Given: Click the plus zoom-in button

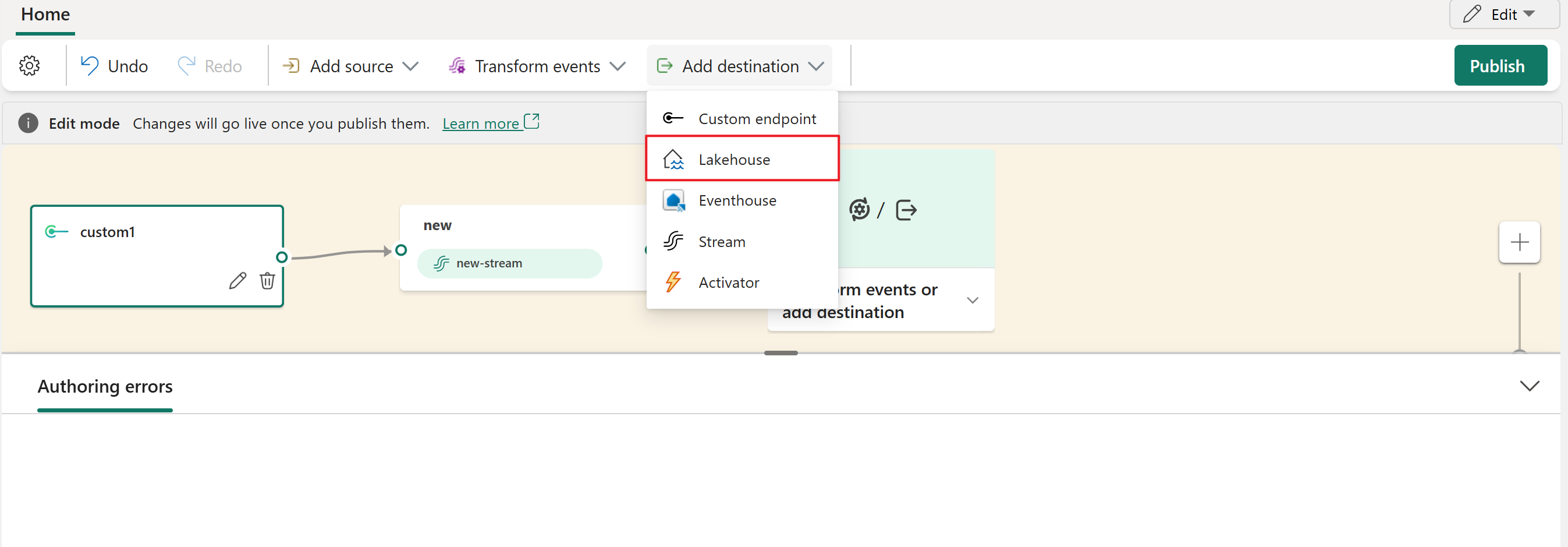Looking at the screenshot, I should 1519,242.
